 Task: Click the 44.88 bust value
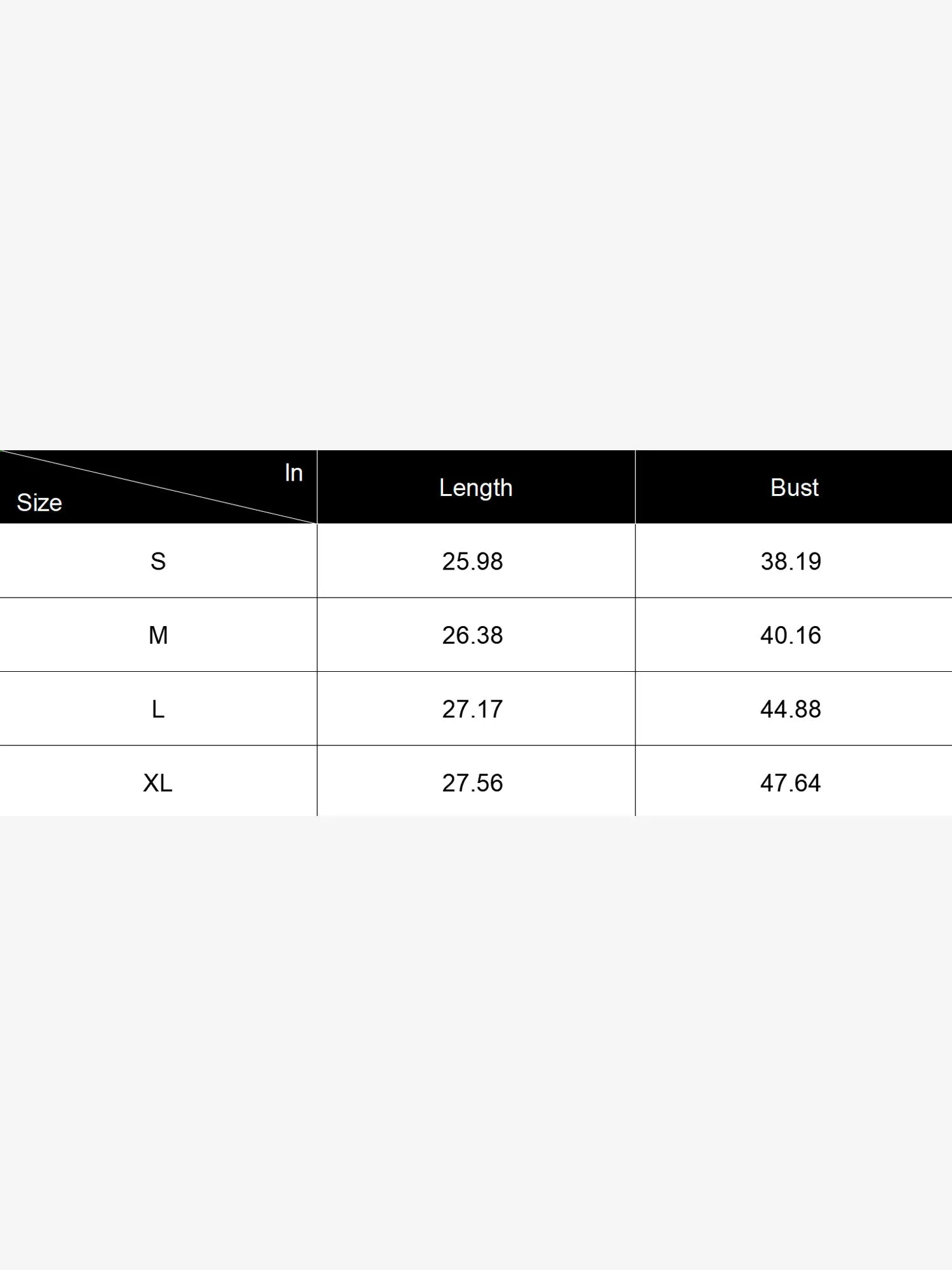coord(791,709)
